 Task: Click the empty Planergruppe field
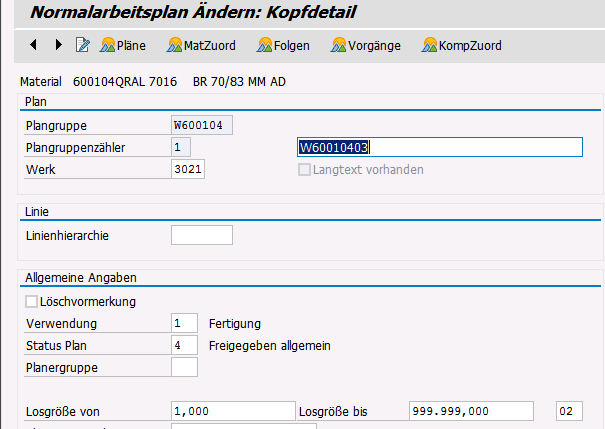(x=184, y=367)
